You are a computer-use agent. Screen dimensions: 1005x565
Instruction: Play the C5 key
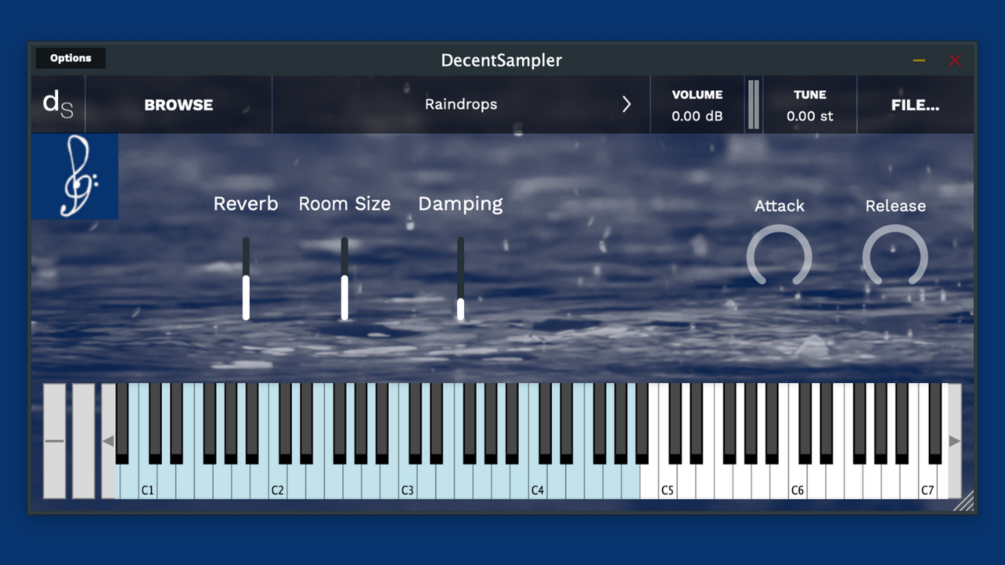(x=667, y=482)
